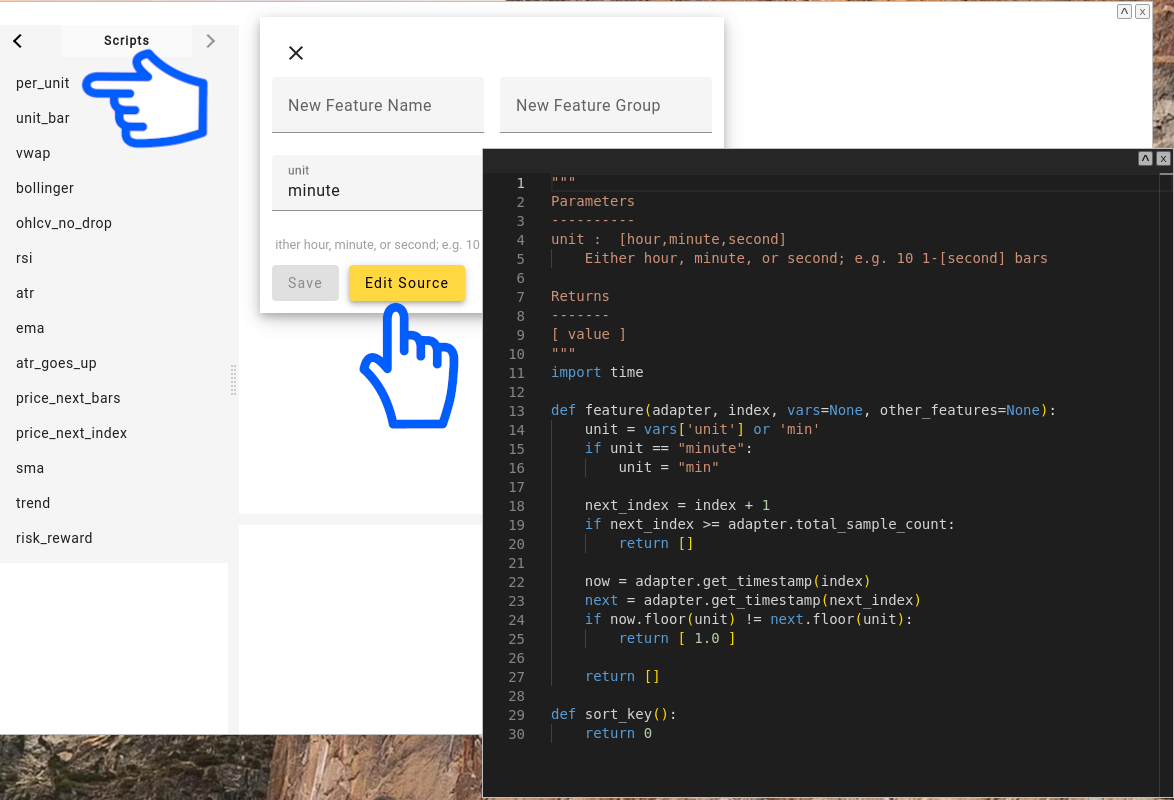
Task: Choose the rsi script
Action: (x=24, y=258)
